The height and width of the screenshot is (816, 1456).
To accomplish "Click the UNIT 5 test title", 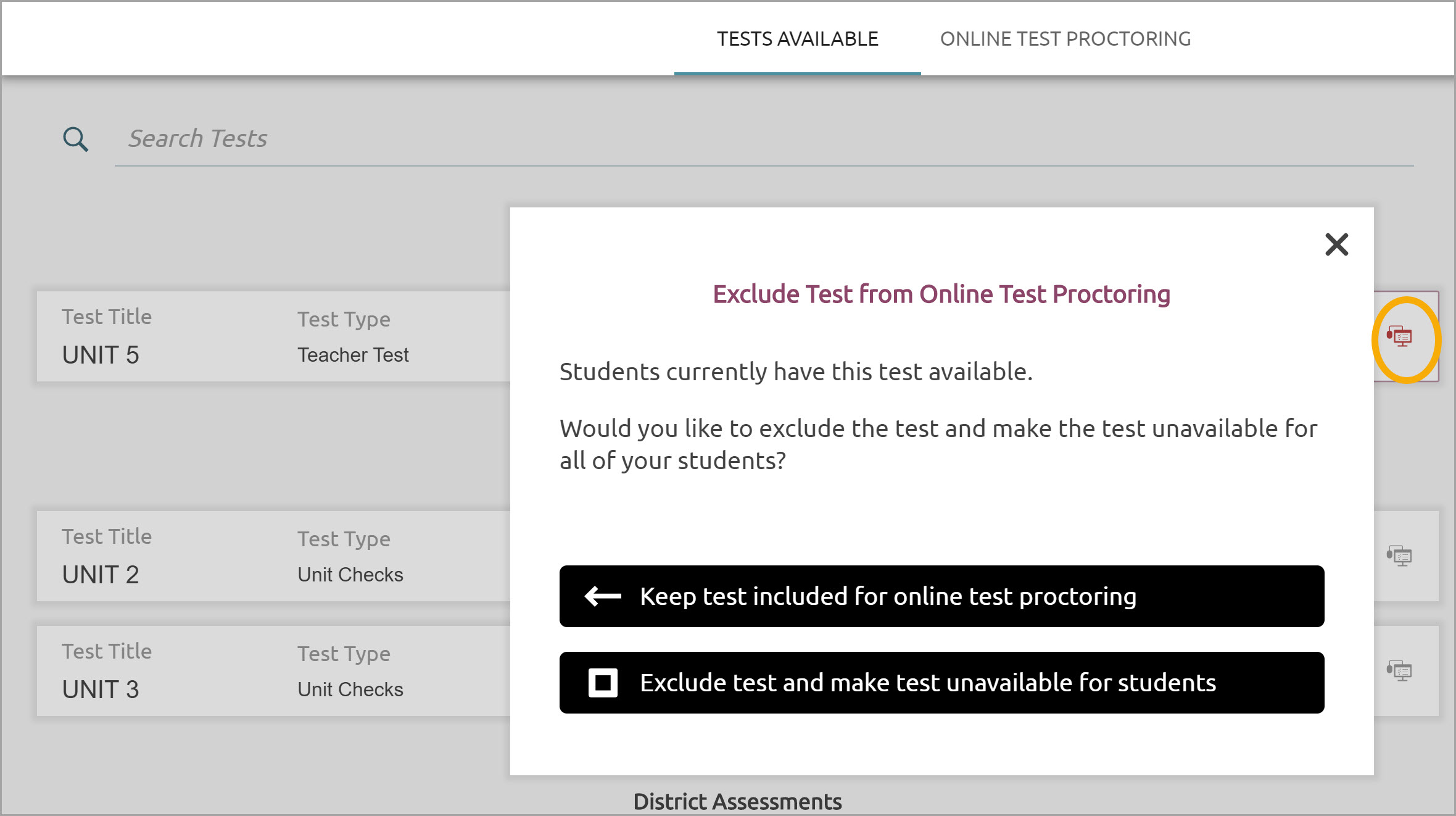I will click(x=100, y=354).
